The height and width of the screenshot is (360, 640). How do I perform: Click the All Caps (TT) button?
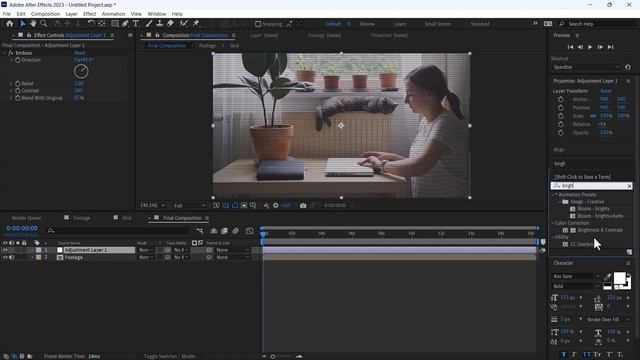[x=587, y=354]
